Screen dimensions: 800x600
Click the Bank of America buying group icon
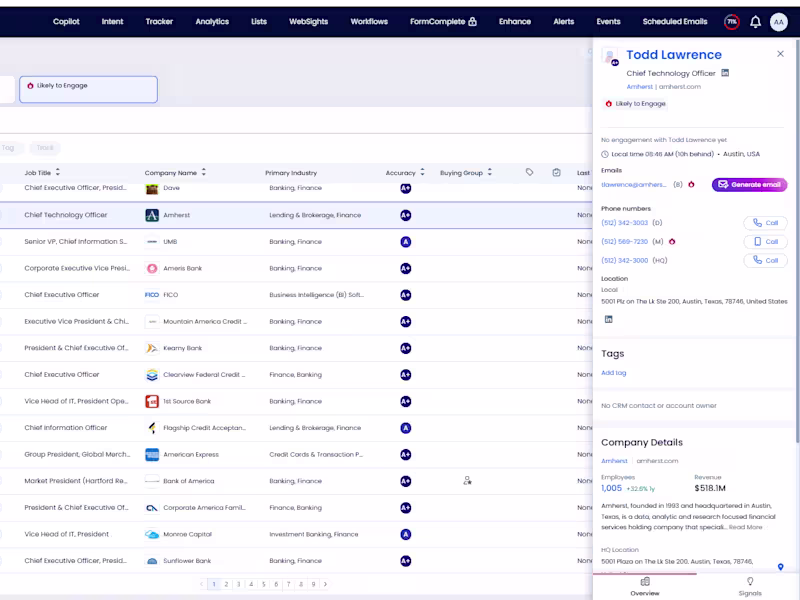[467, 481]
